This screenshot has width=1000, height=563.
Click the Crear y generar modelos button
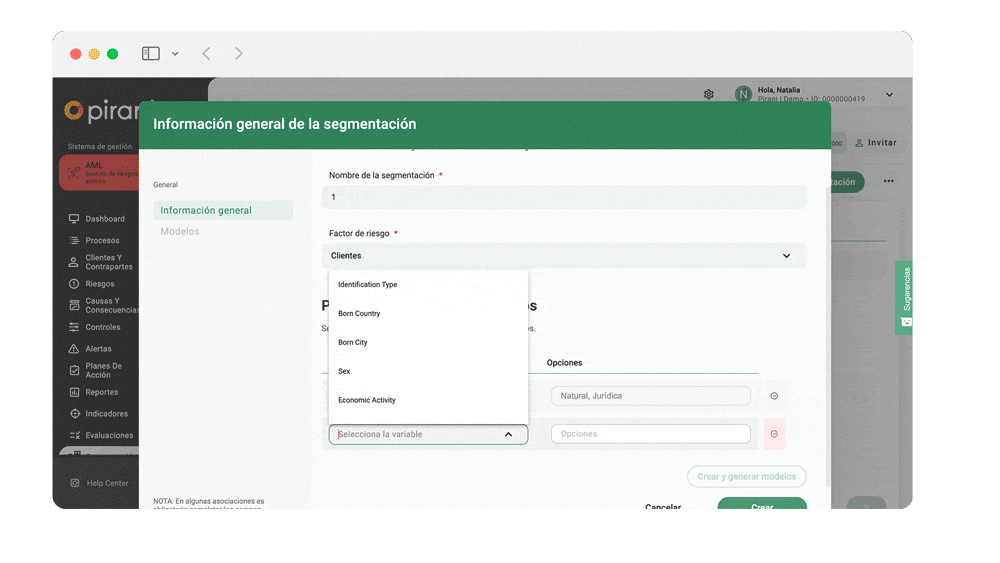[x=746, y=477]
